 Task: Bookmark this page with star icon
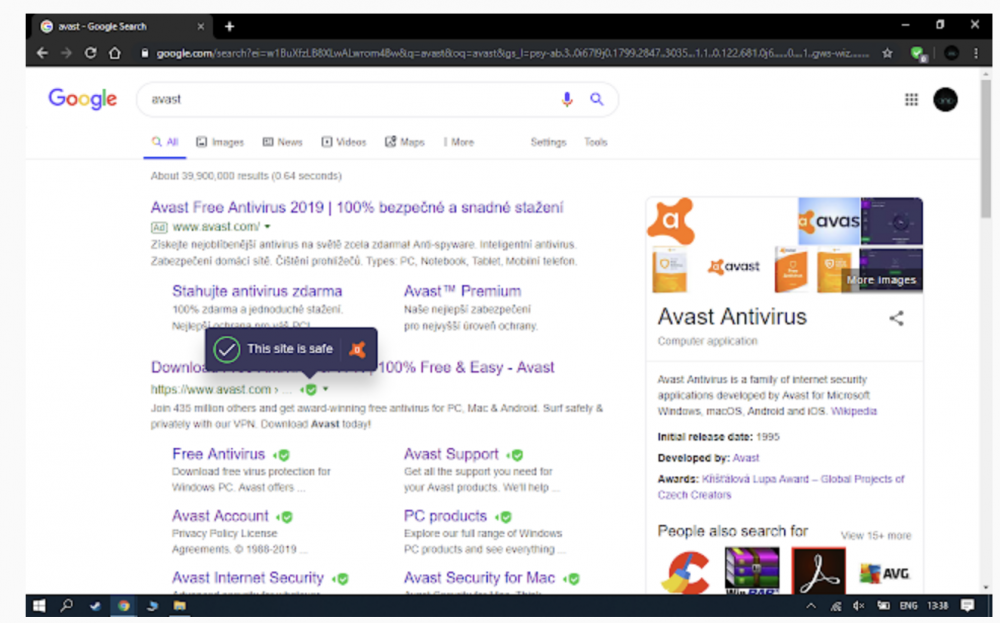pos(887,54)
